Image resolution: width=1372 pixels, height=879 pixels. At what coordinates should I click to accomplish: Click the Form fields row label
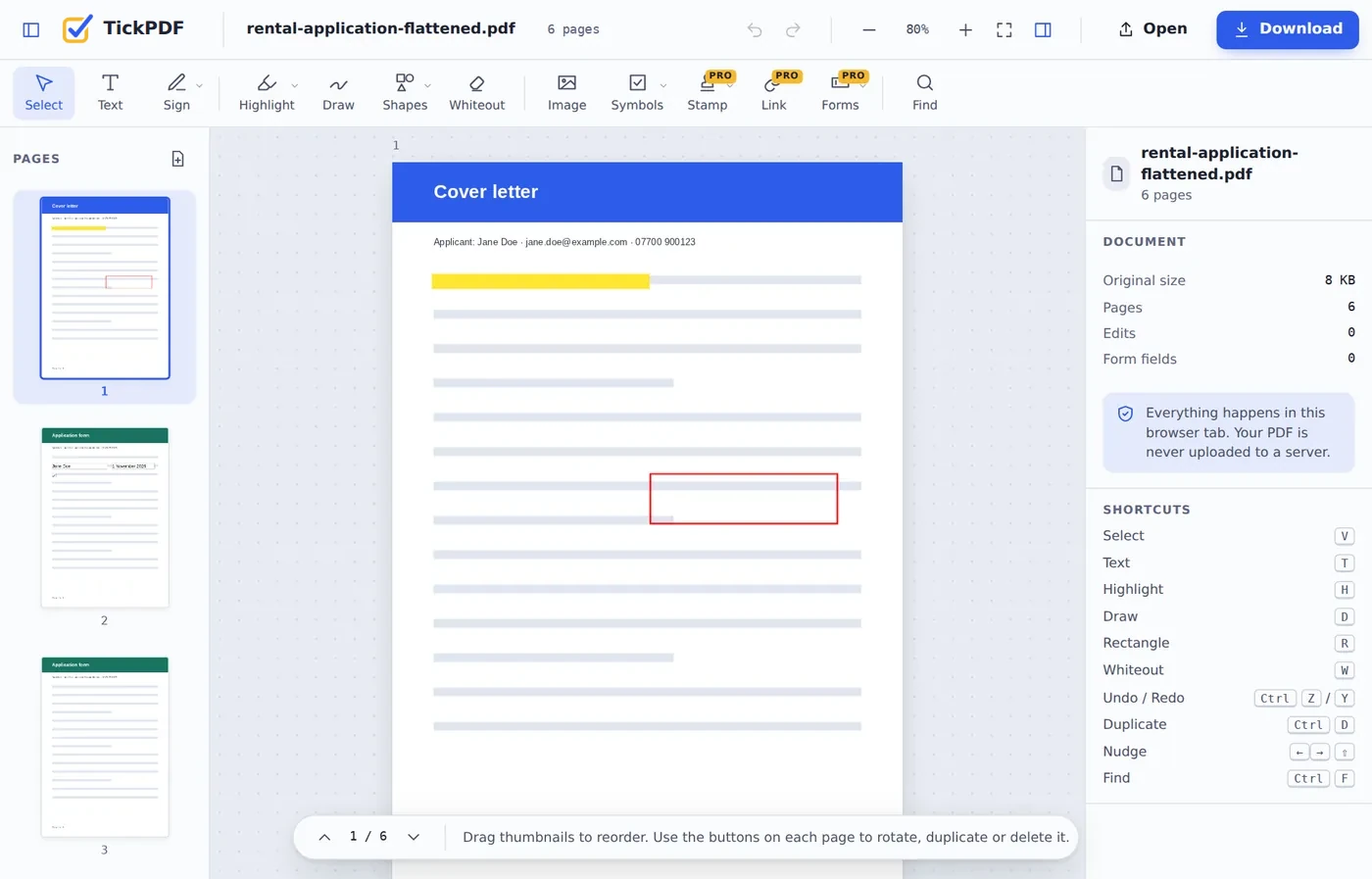[1140, 359]
